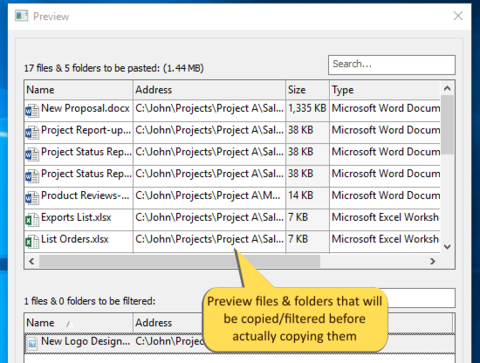Click the vertical scrollbar down arrow
The image size is (480, 363).
[447, 247]
